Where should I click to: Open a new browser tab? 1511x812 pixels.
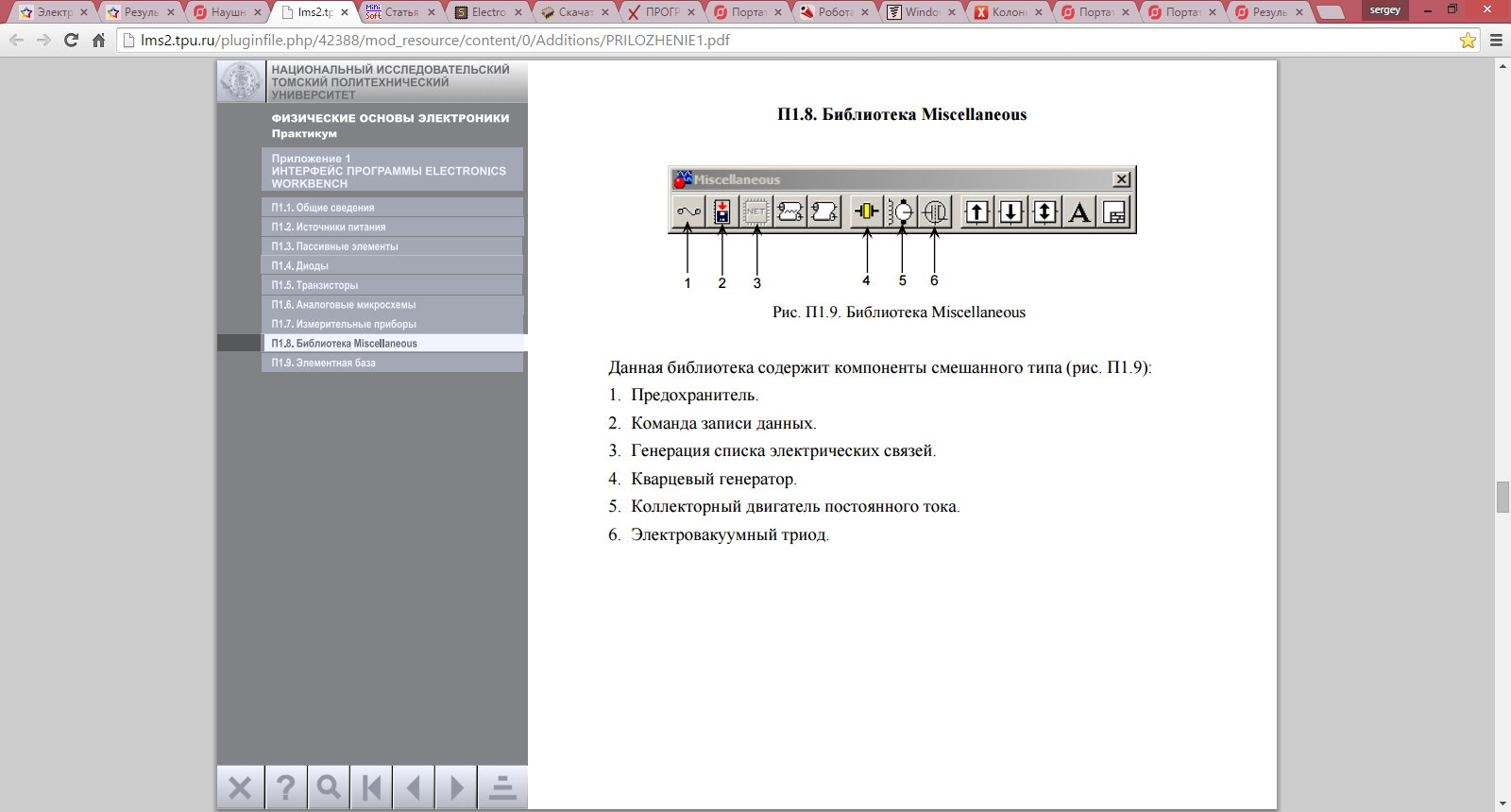1330,12
